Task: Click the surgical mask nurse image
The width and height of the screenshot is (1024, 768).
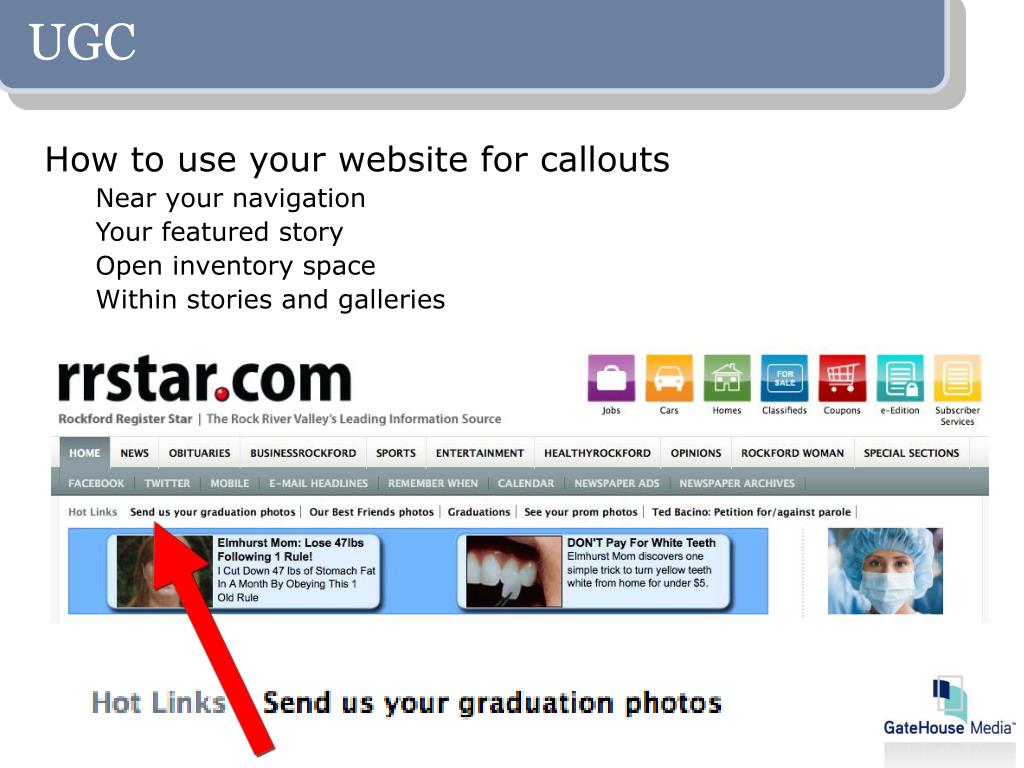Action: click(x=885, y=571)
